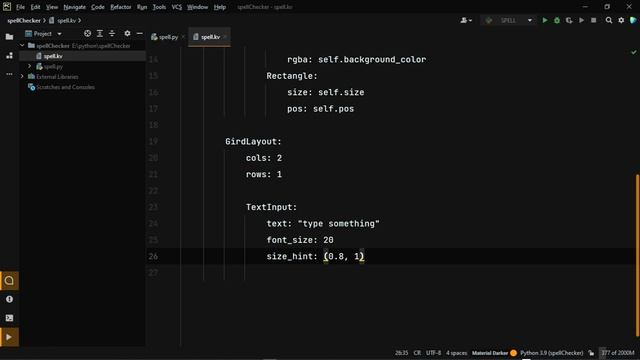Open the Project tool window folder icon
Image resolution: width=640 pixels, height=360 pixels.
click(9, 37)
